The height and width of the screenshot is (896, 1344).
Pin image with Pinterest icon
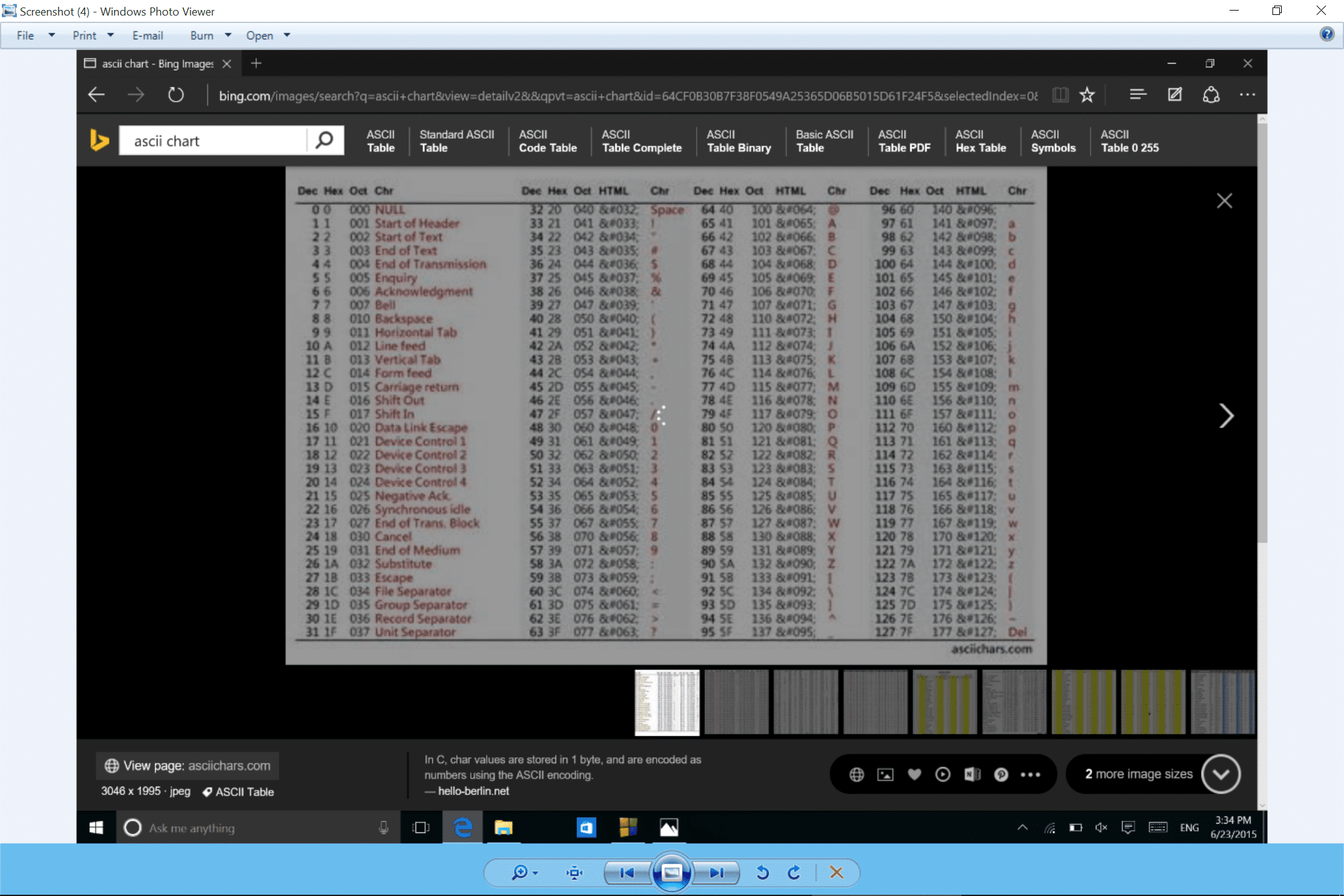(x=1001, y=774)
